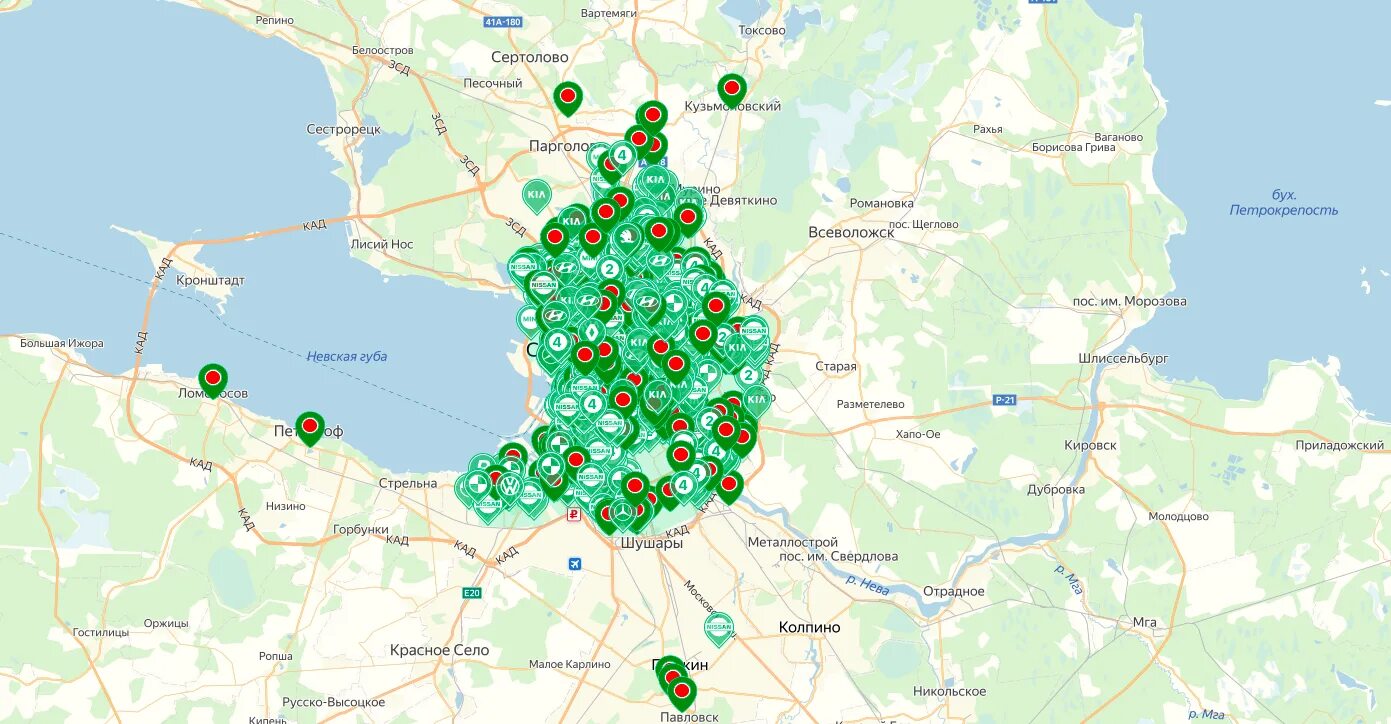Viewport: 1391px width, 724px height.
Task: Select the пос. им. Свердлова label
Action: click(x=839, y=556)
